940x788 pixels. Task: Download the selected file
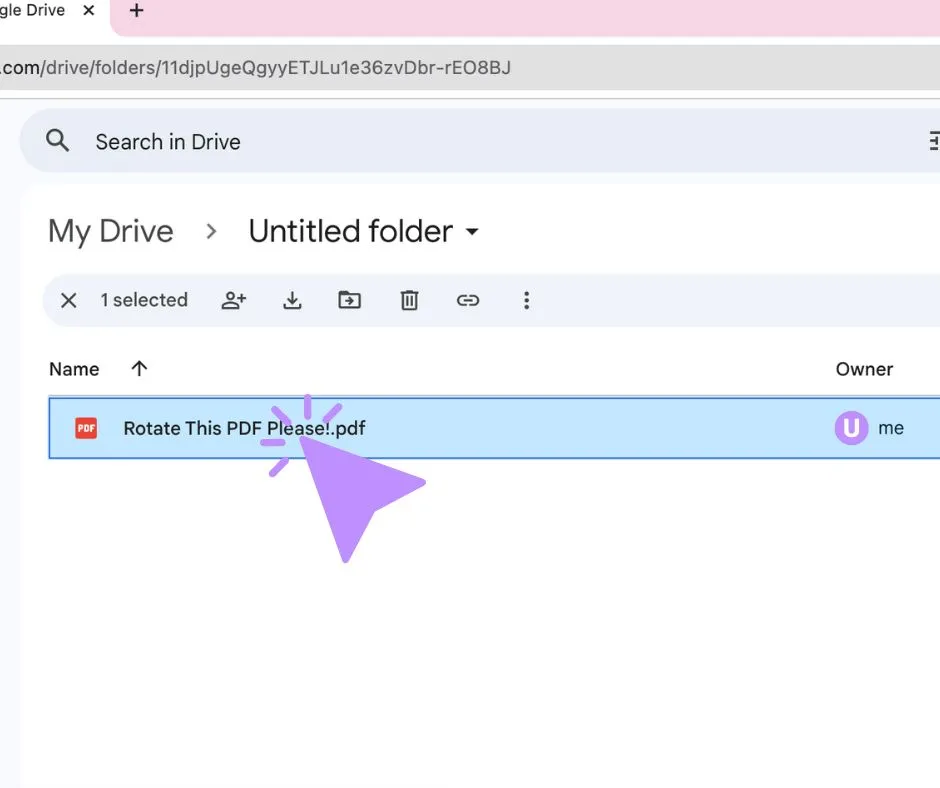point(292,300)
